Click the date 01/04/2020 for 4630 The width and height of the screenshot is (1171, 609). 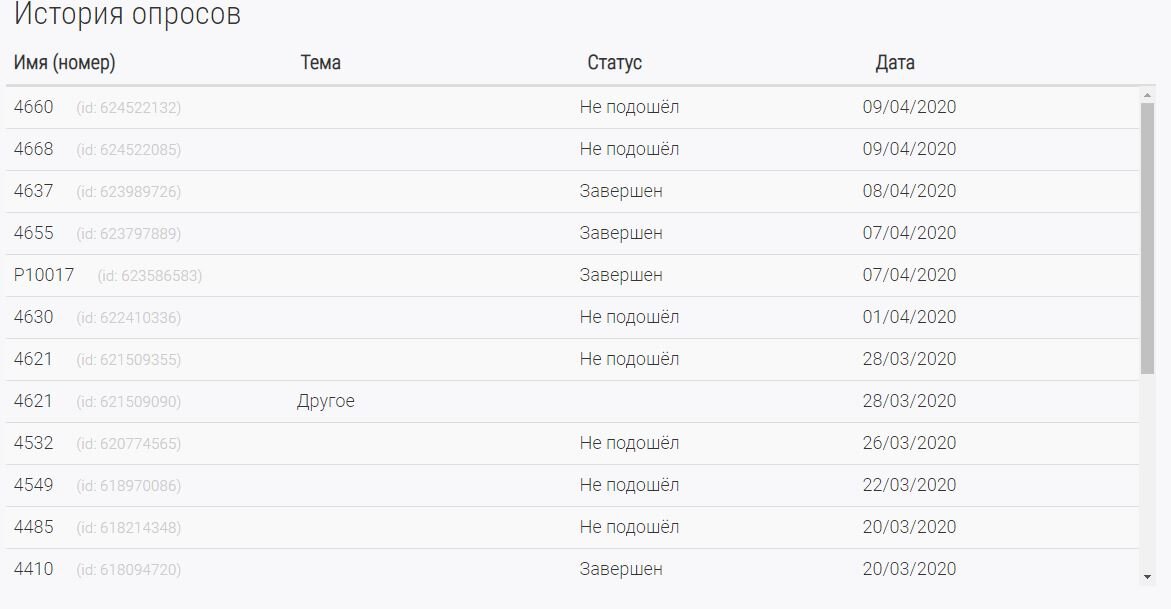point(909,317)
